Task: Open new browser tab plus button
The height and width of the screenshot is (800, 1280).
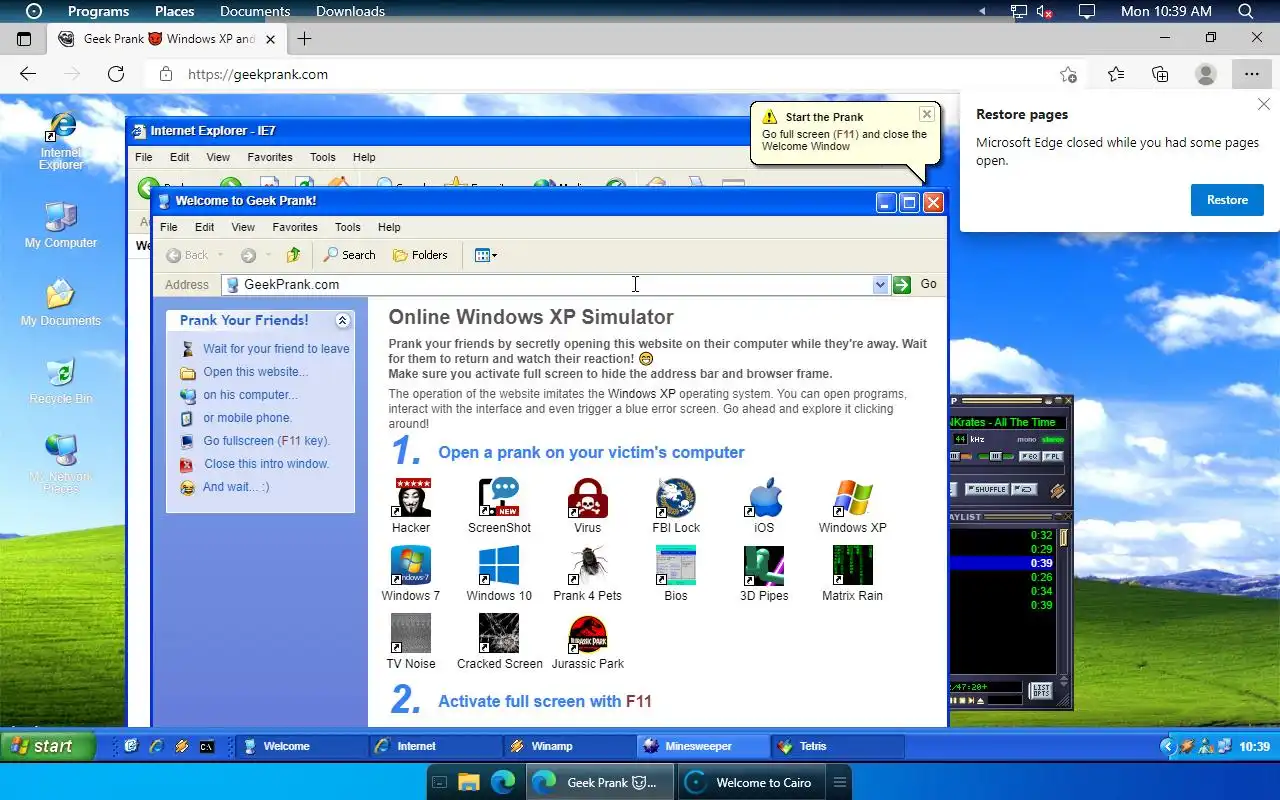Action: tap(304, 39)
